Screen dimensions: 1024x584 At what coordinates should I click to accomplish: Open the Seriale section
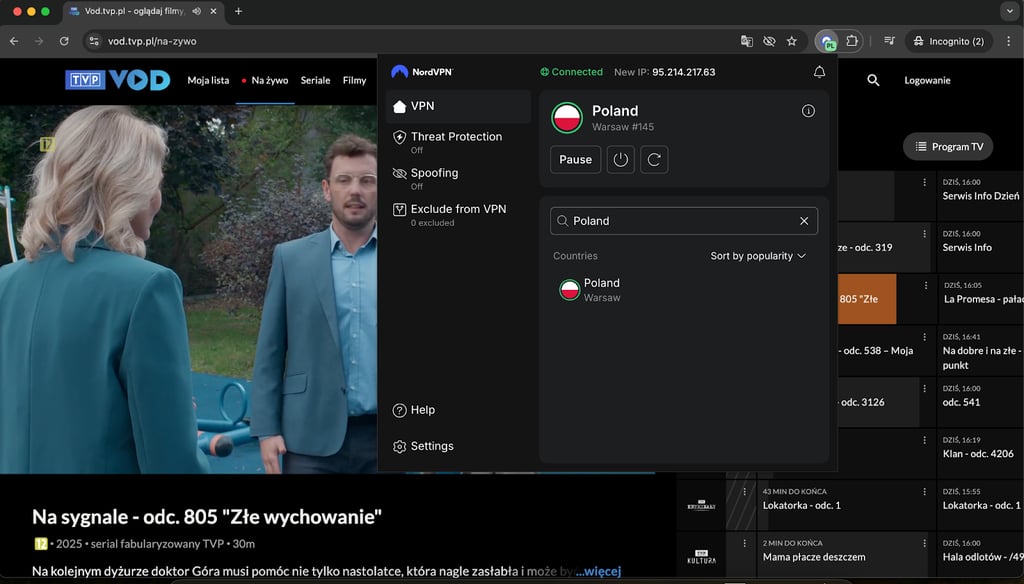pyautogui.click(x=315, y=80)
